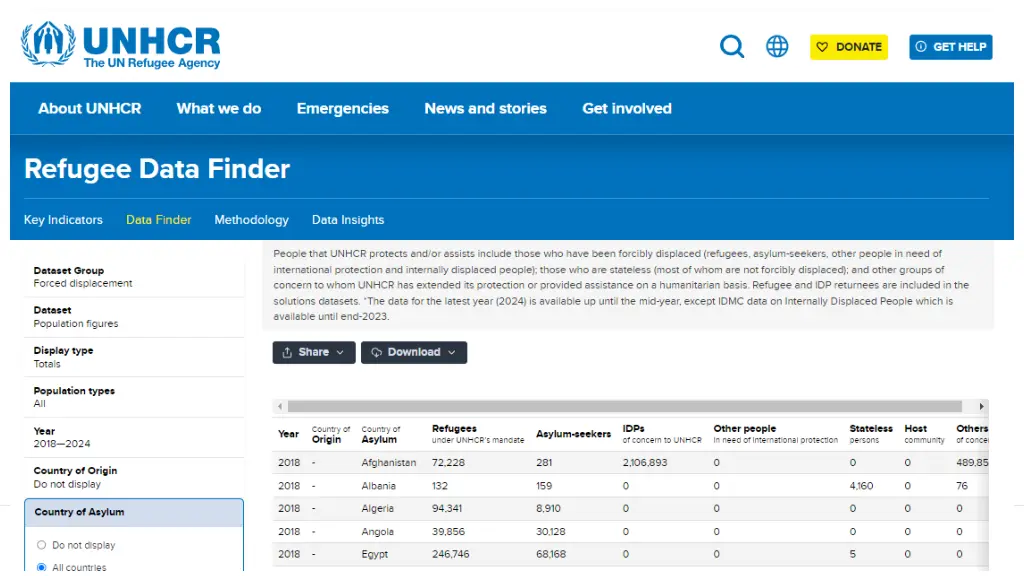Open News and stories menu
Image resolution: width=1024 pixels, height=576 pixels.
click(x=485, y=108)
